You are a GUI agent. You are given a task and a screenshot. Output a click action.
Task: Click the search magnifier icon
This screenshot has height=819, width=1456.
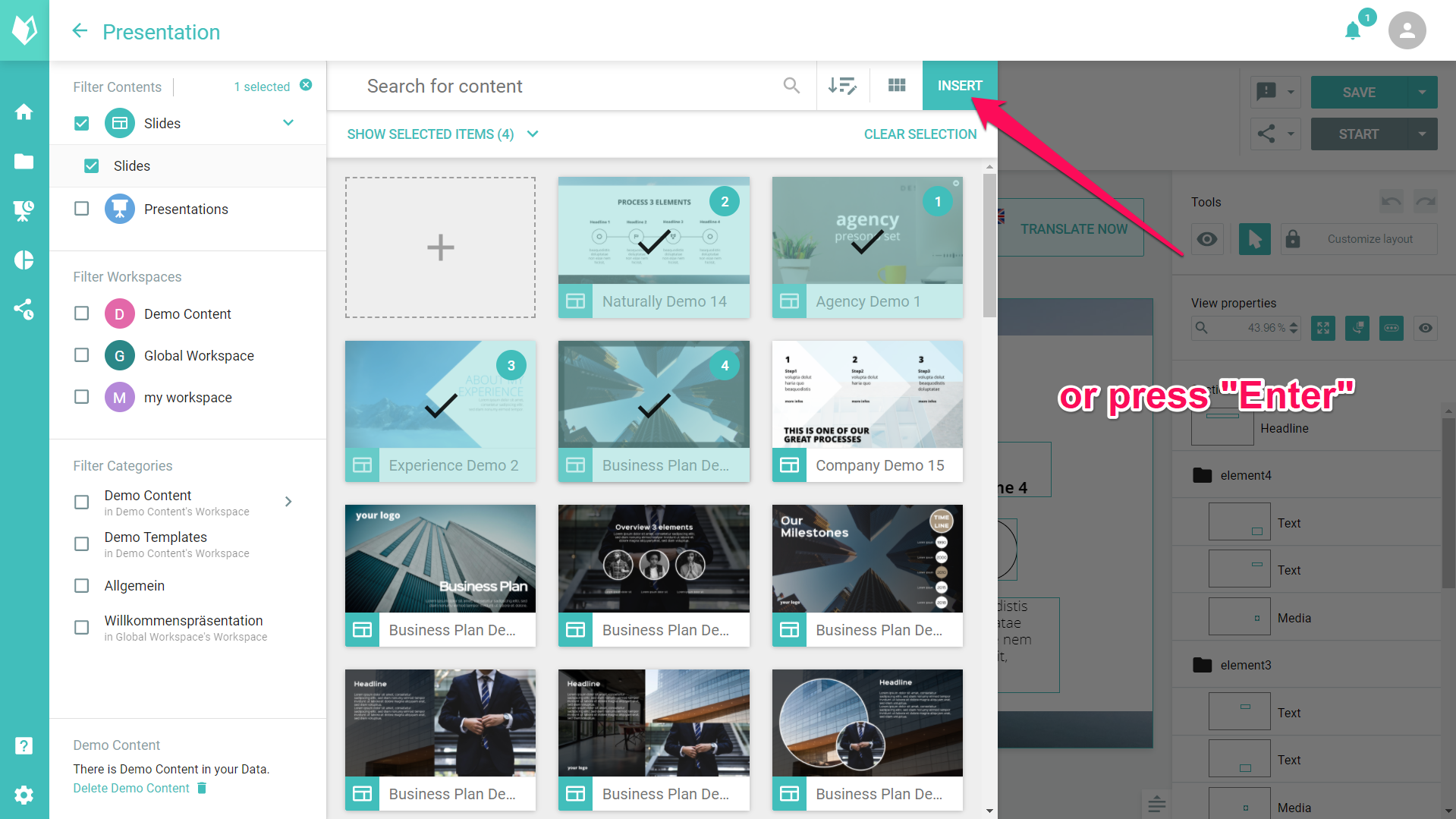tap(791, 86)
